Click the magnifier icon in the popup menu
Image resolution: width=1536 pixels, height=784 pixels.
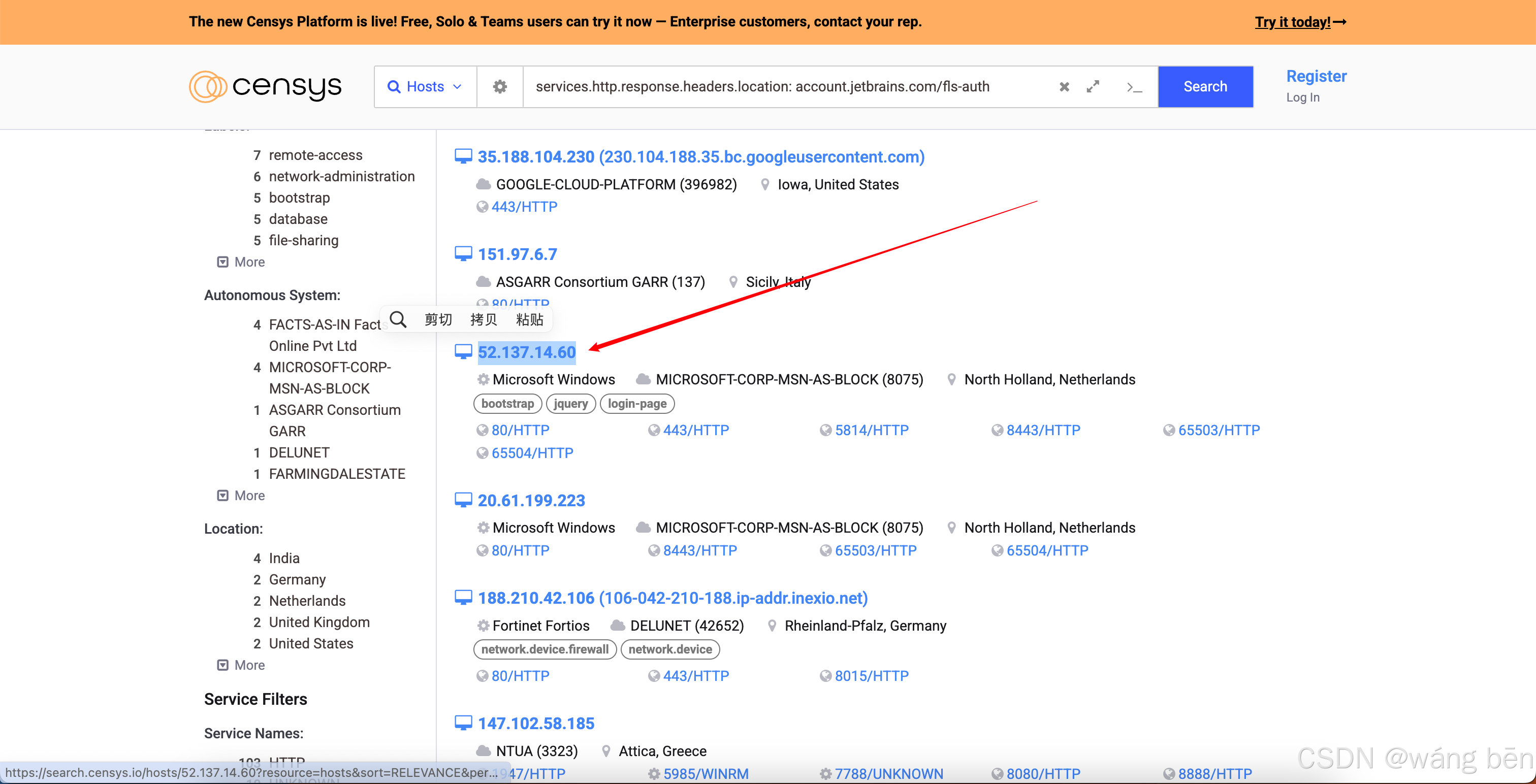tap(398, 319)
